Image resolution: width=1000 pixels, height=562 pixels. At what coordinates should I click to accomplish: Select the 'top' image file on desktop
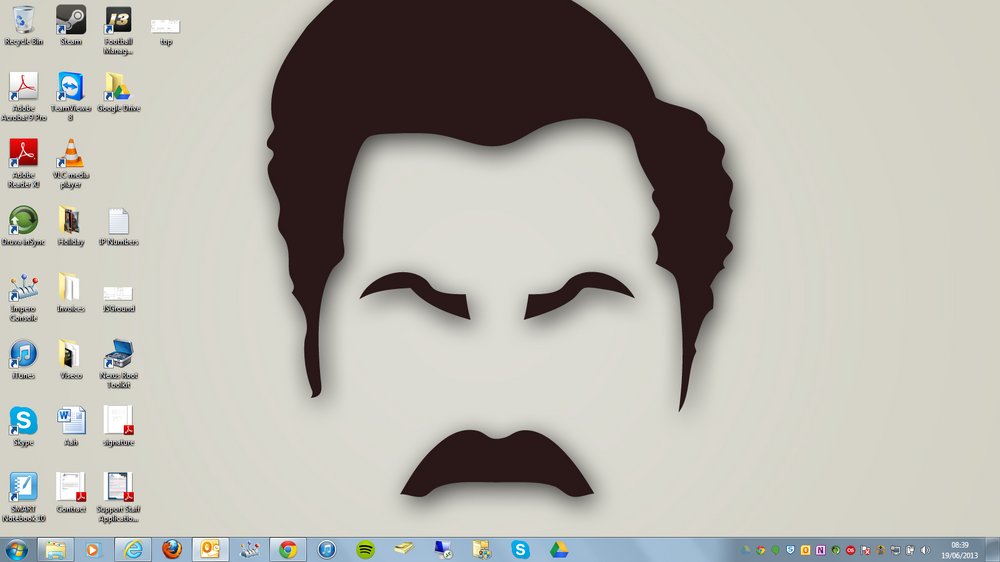tap(166, 31)
